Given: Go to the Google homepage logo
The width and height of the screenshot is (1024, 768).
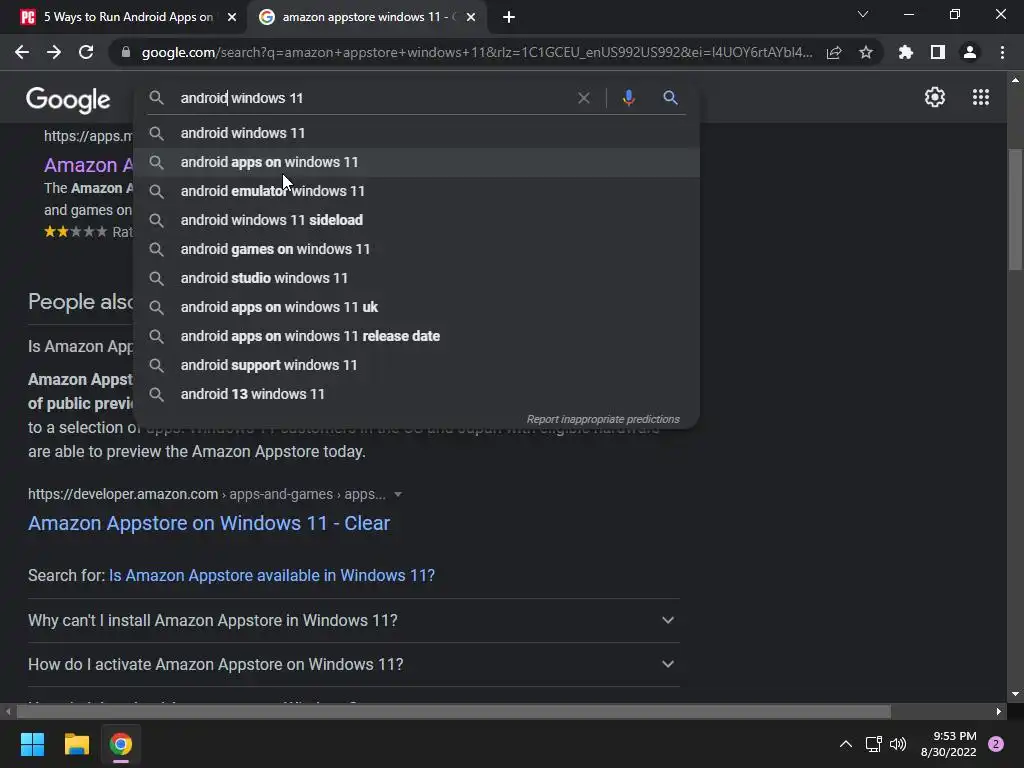Looking at the screenshot, I should (x=68, y=100).
